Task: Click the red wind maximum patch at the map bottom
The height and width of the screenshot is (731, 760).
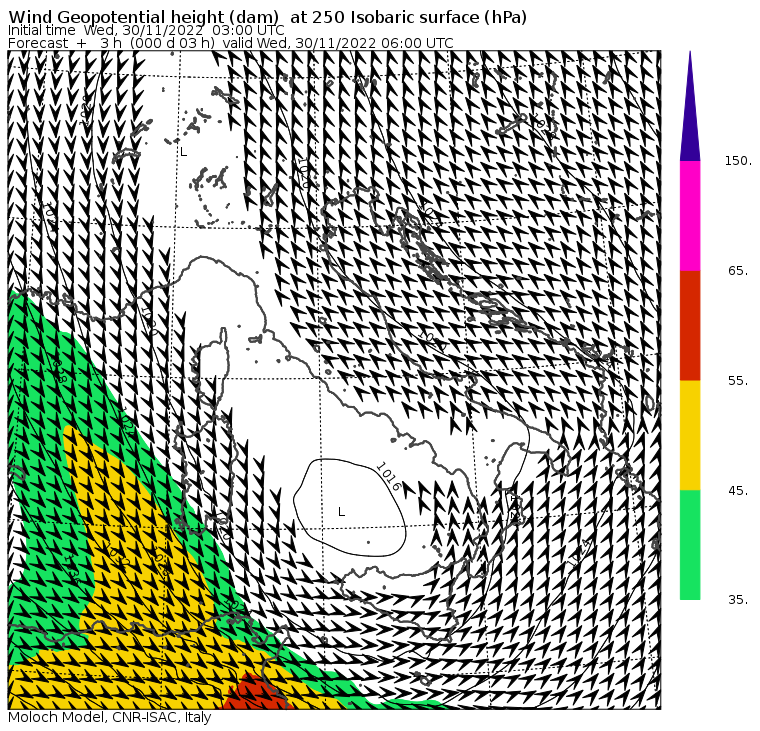Action: [x=254, y=693]
